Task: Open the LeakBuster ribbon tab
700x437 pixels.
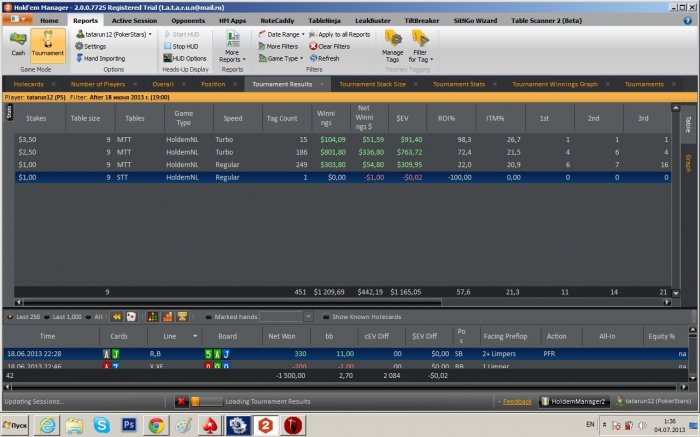Action: click(373, 21)
